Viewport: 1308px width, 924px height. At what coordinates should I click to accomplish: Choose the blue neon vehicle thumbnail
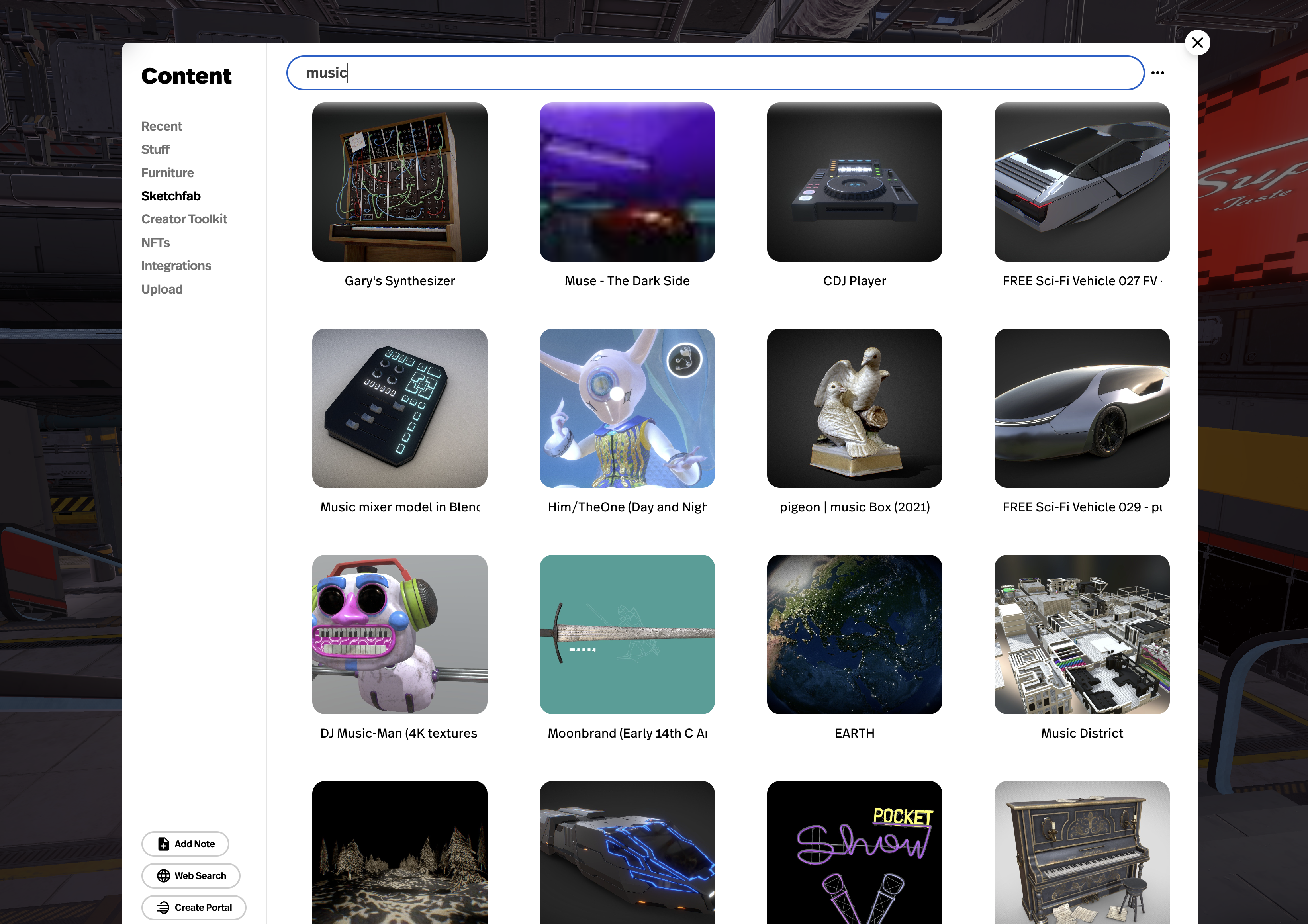coord(627,852)
